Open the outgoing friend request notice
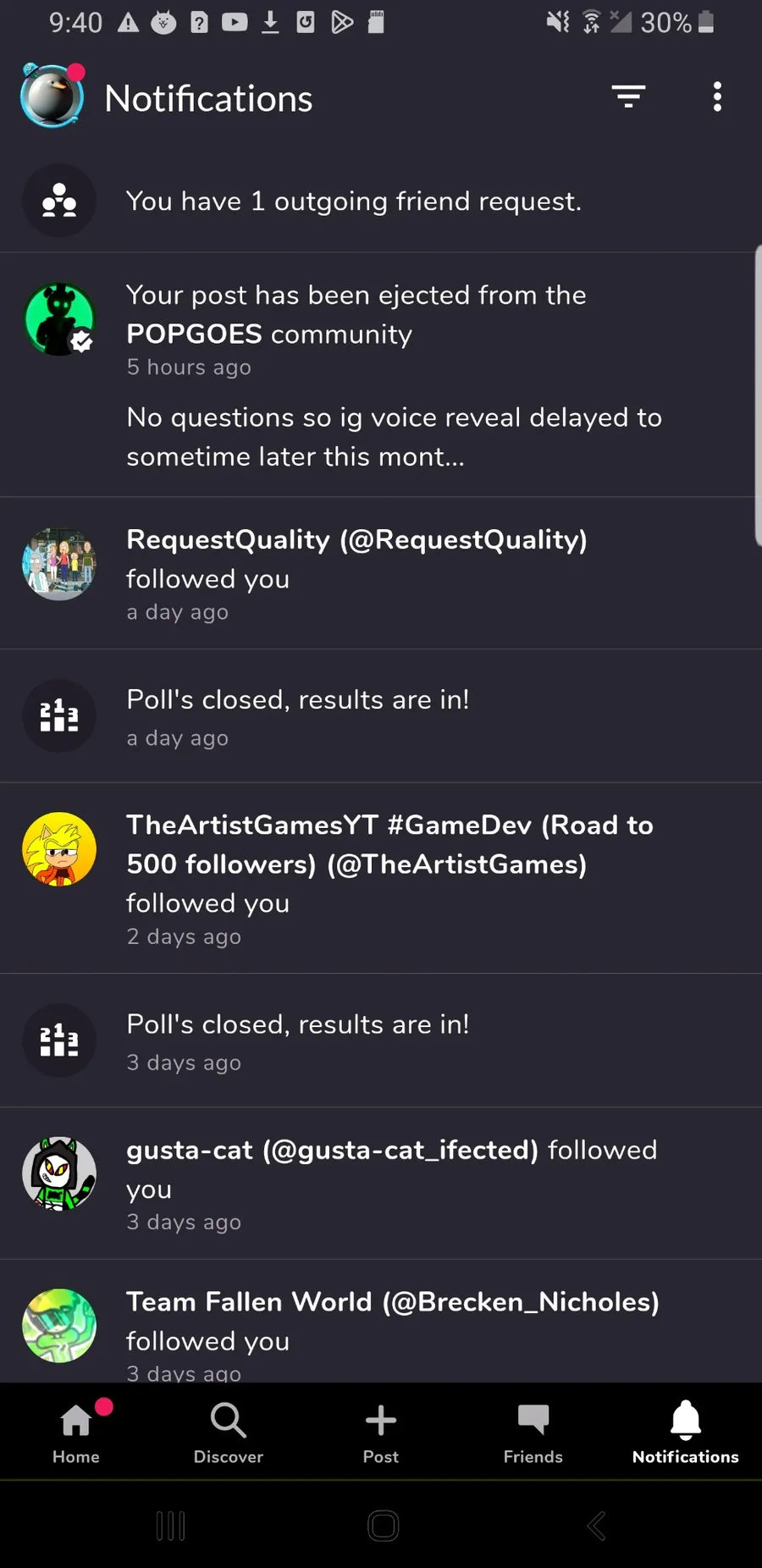 click(x=354, y=202)
